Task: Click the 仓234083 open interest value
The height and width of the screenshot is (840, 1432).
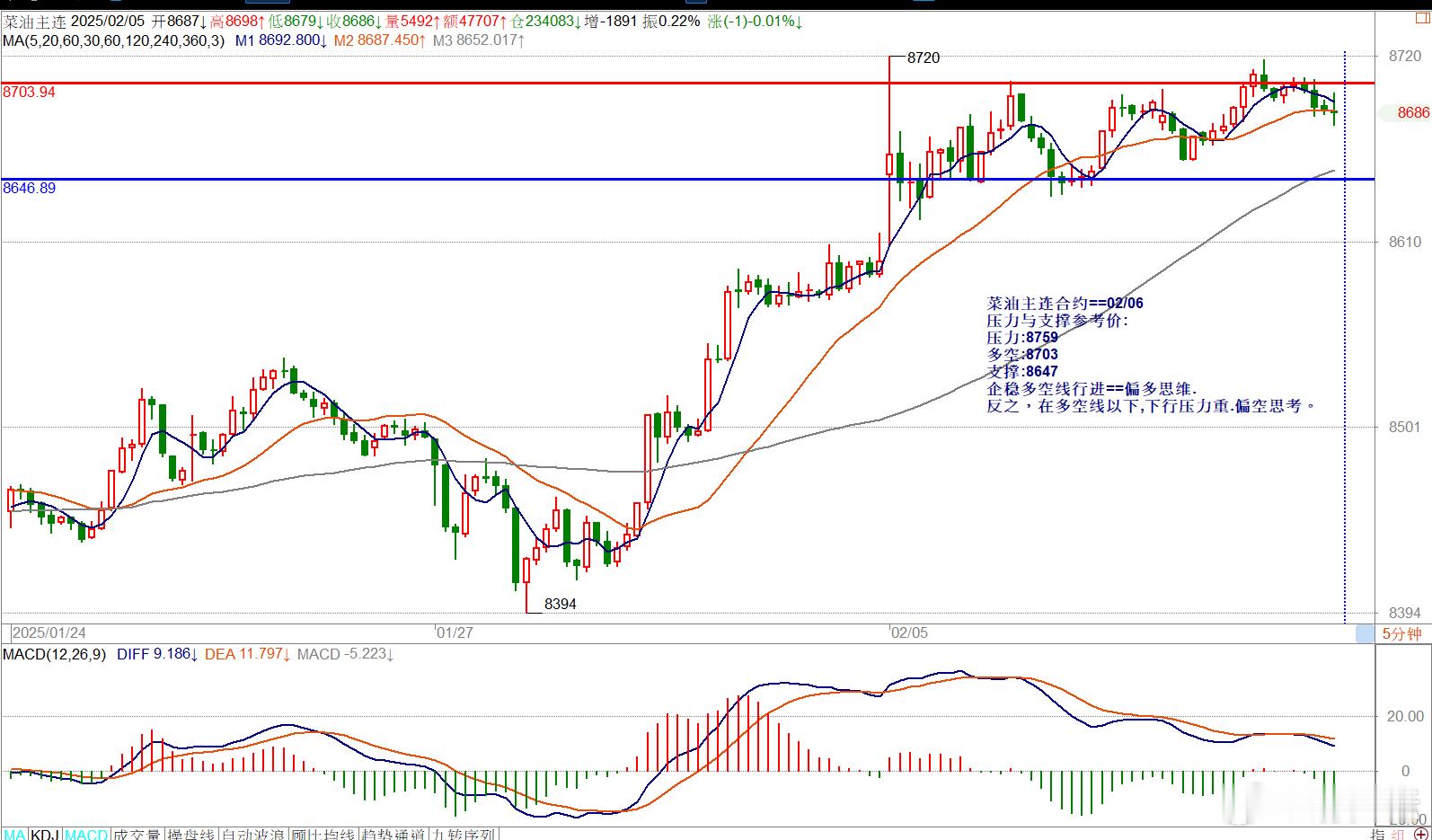Action: point(546,21)
